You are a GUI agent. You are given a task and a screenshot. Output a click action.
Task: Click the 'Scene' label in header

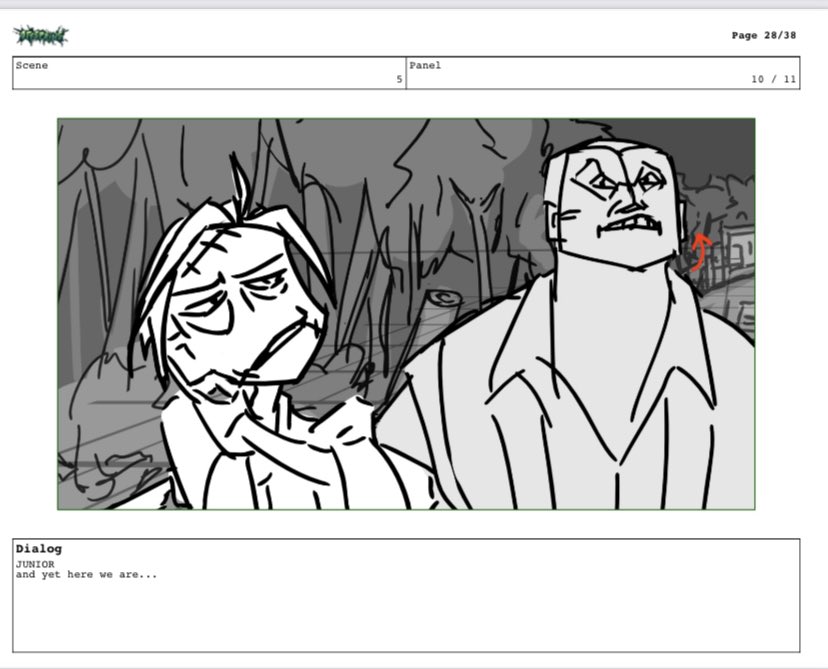32,65
